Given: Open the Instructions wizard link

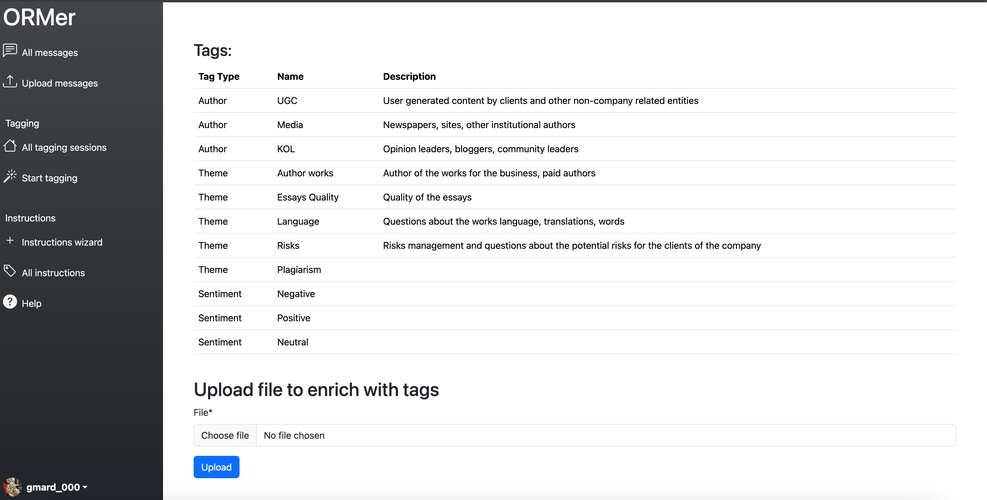Looking at the screenshot, I should point(62,242).
